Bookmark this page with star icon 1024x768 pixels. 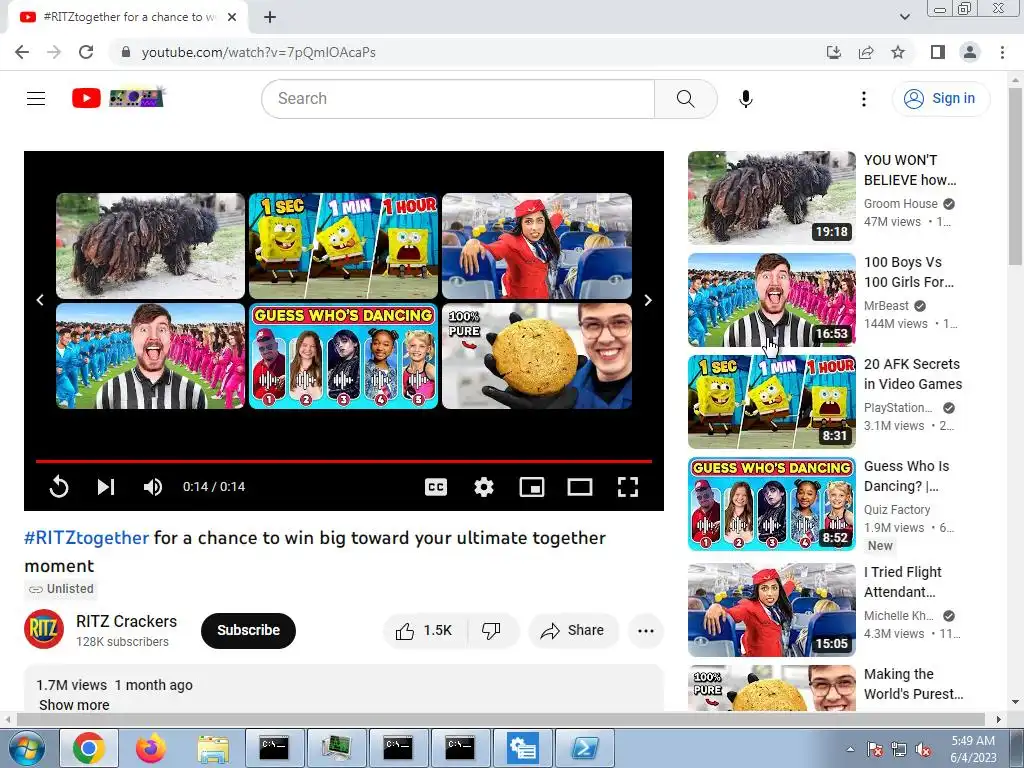[898, 52]
